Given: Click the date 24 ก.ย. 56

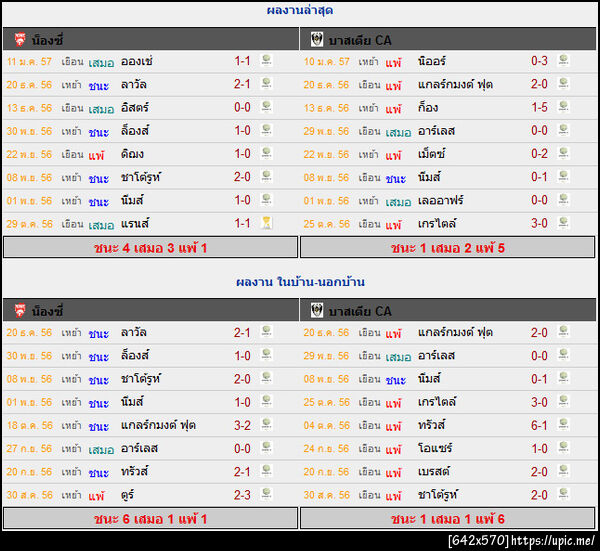Looking at the screenshot, I should [326, 448].
